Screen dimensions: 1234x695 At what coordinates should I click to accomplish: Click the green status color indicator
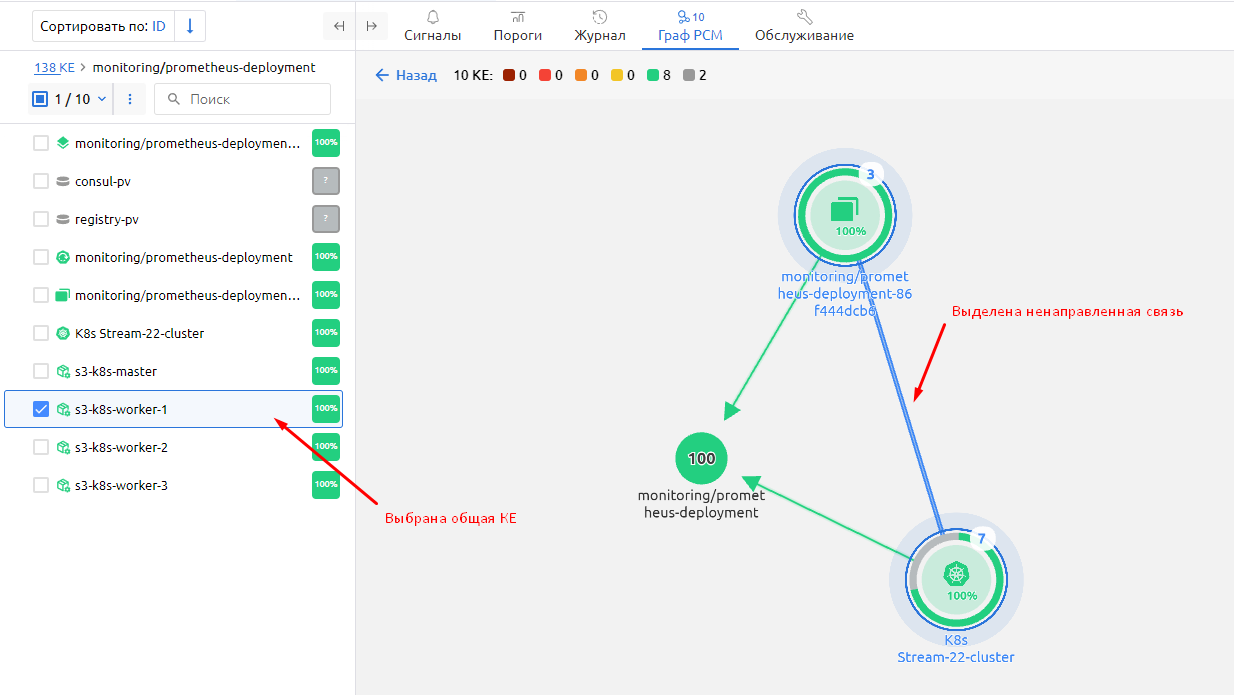pos(652,75)
